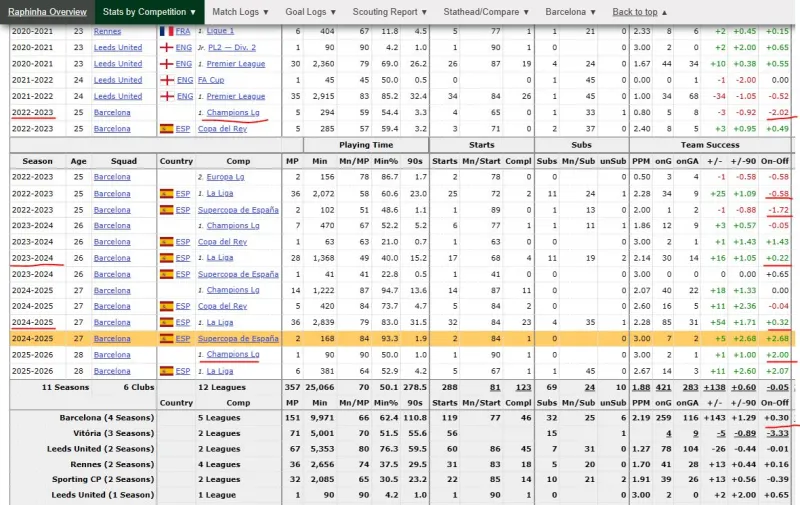Click Spain flag in highlighted Supercopa de España row
This screenshot has height=505, width=800.
point(166,339)
